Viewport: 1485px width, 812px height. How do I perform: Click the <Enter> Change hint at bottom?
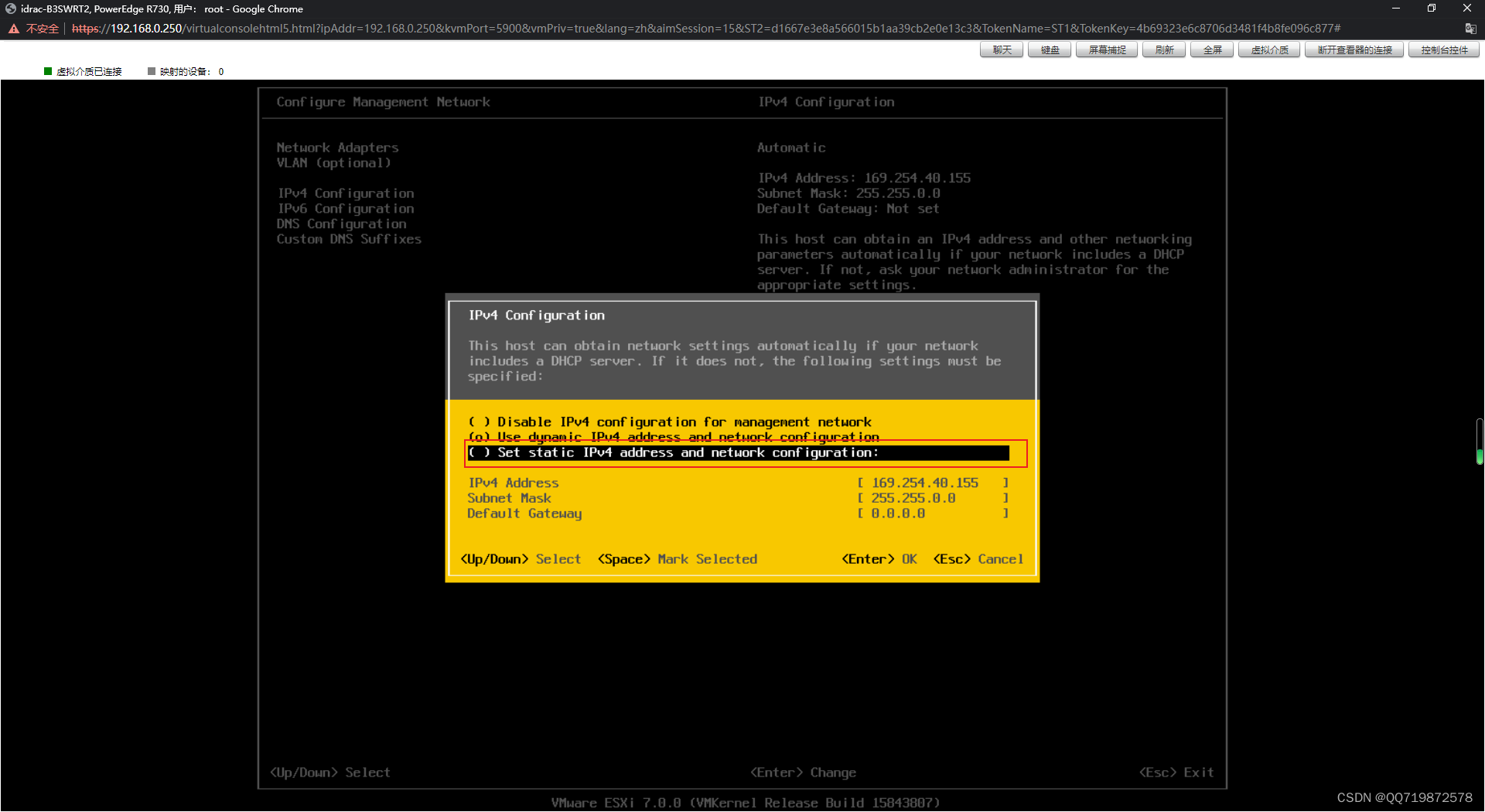pyautogui.click(x=803, y=773)
